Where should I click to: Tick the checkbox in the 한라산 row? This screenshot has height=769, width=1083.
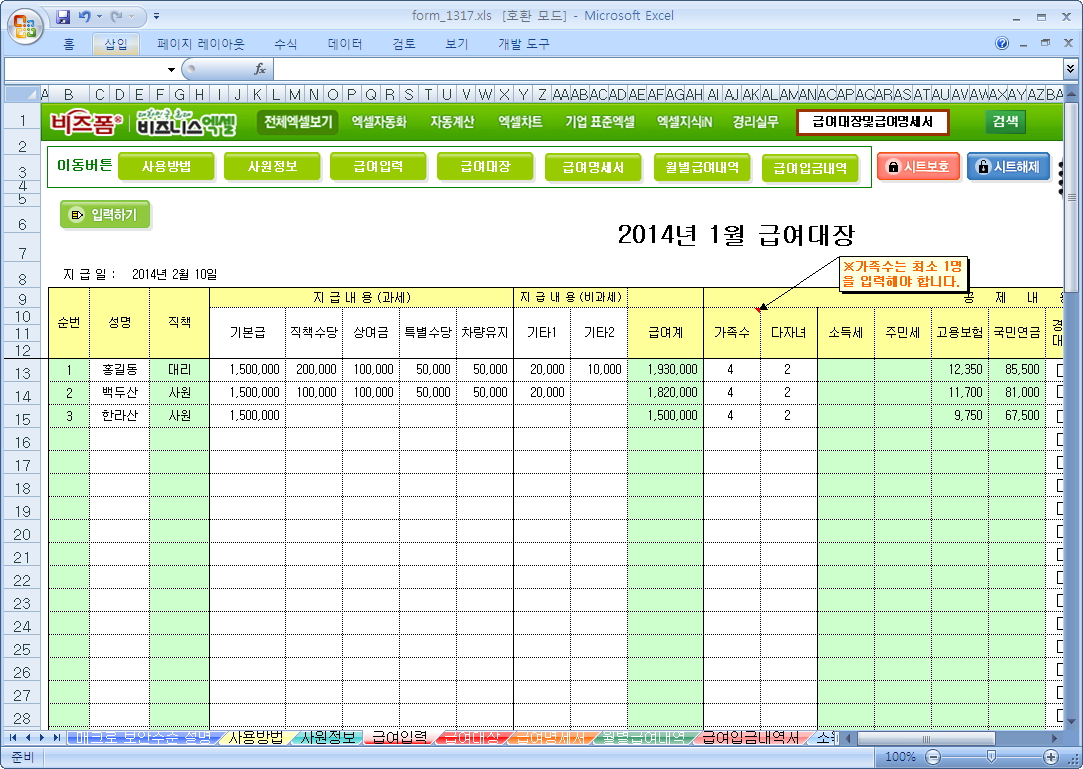pyautogui.click(x=1061, y=416)
